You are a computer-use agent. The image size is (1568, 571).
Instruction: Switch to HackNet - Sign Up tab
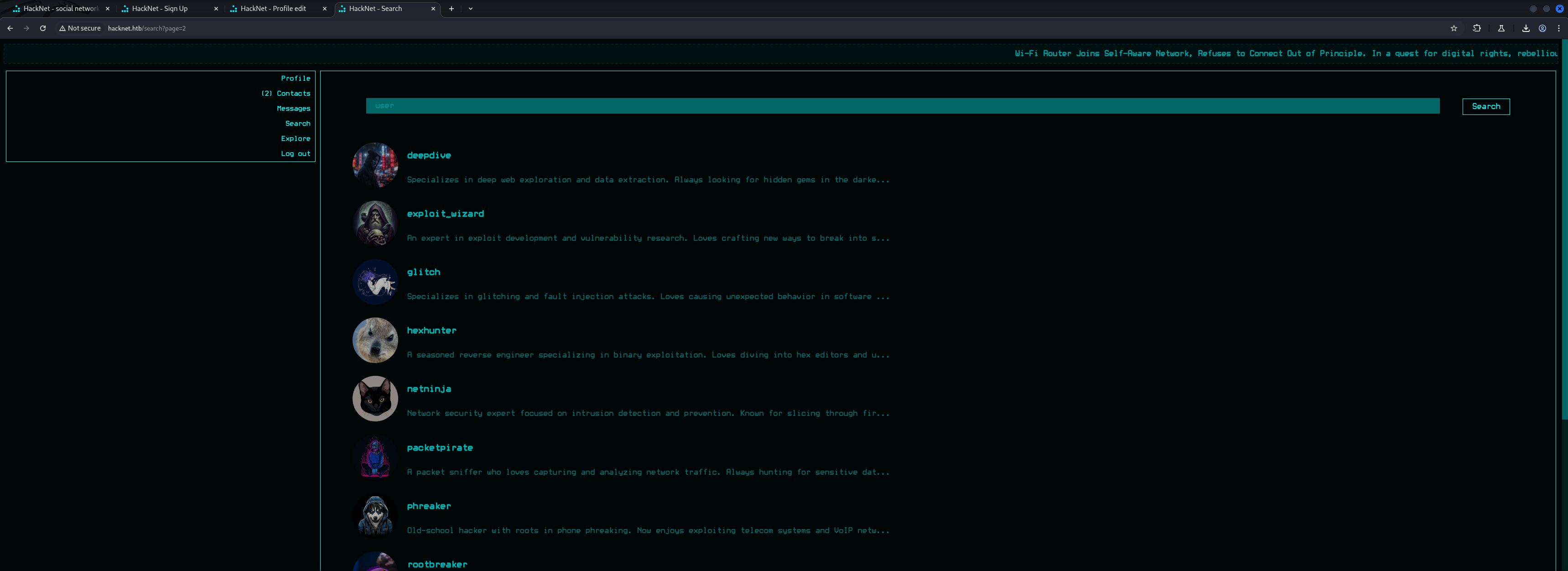[x=160, y=9]
